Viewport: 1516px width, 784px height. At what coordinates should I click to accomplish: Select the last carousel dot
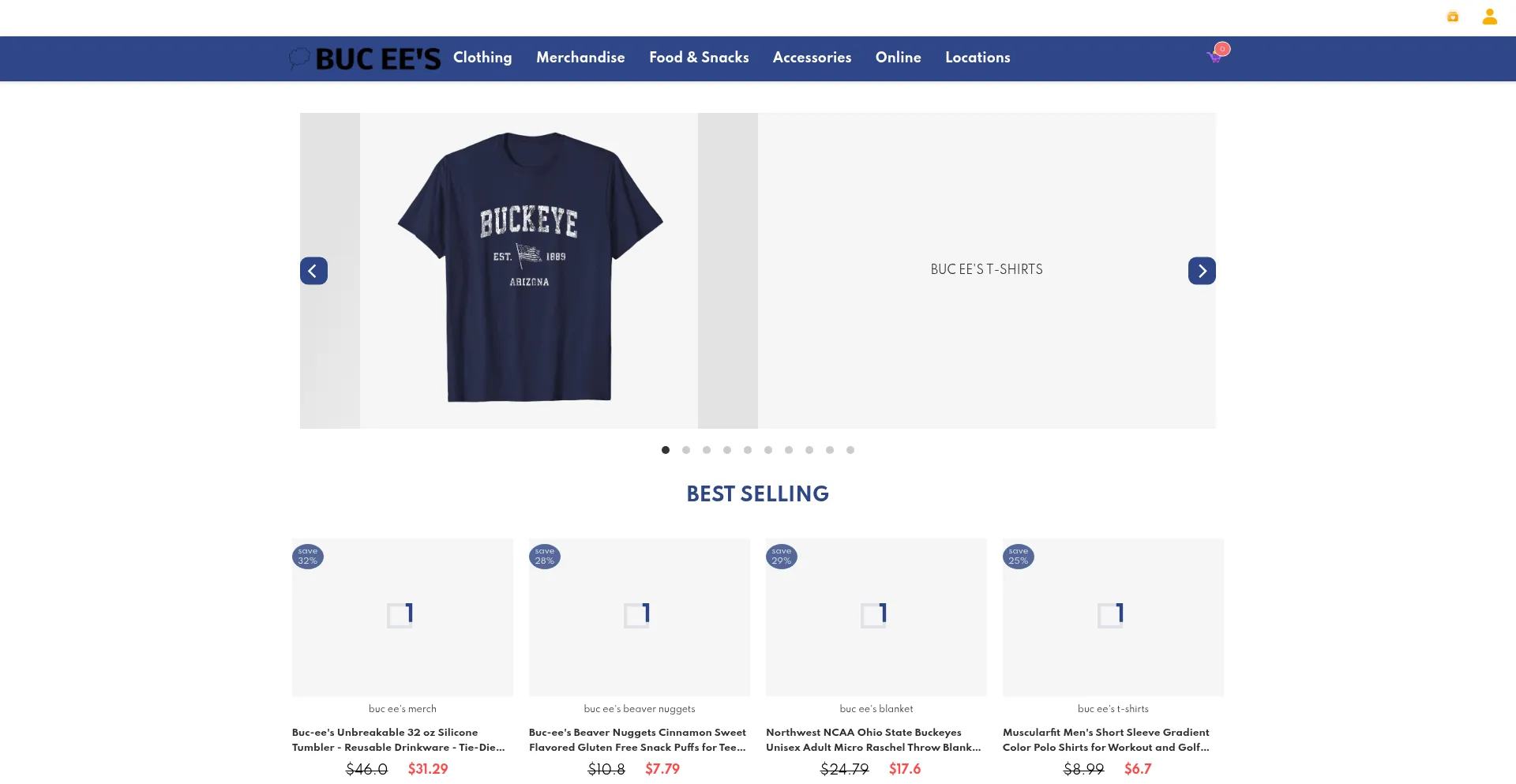(850, 450)
